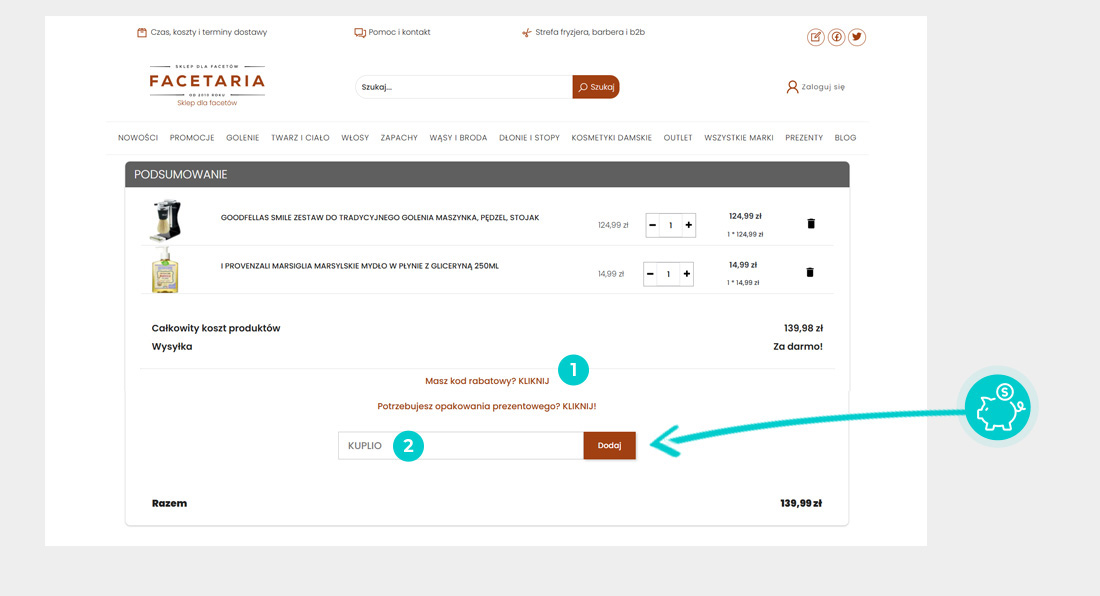Decrease quantity of Goodfellas shaving set

tap(653, 225)
